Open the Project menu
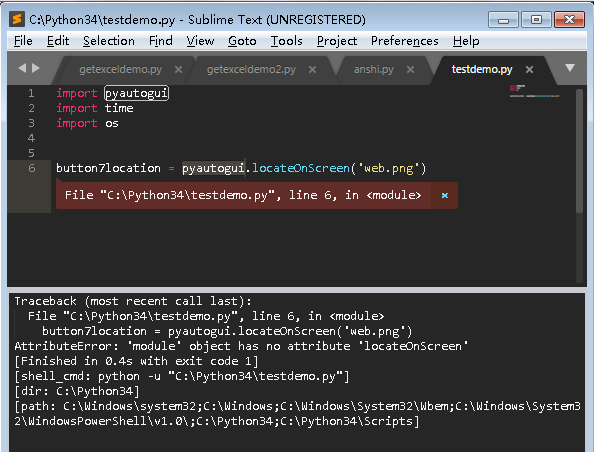 pos(337,41)
